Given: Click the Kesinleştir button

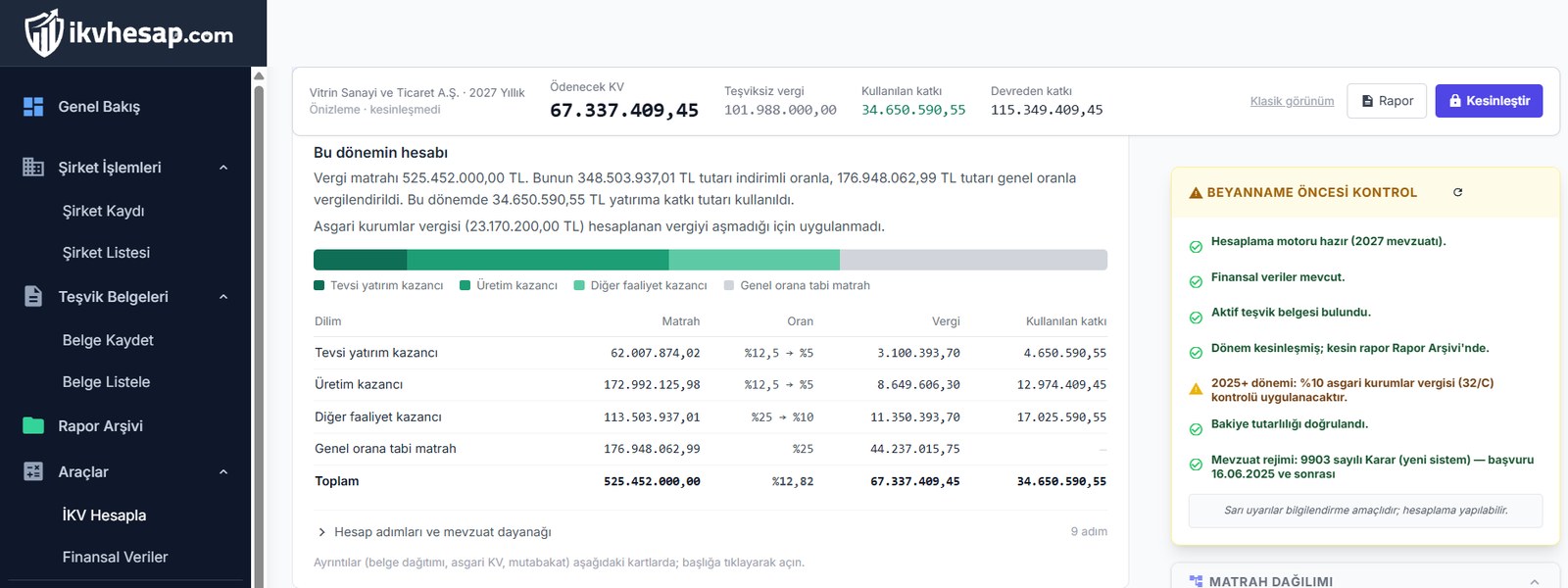Looking at the screenshot, I should [1490, 101].
